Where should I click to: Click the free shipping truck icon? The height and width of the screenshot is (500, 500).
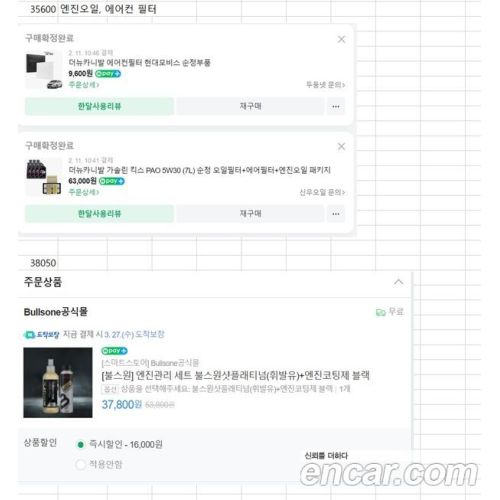pos(381,312)
